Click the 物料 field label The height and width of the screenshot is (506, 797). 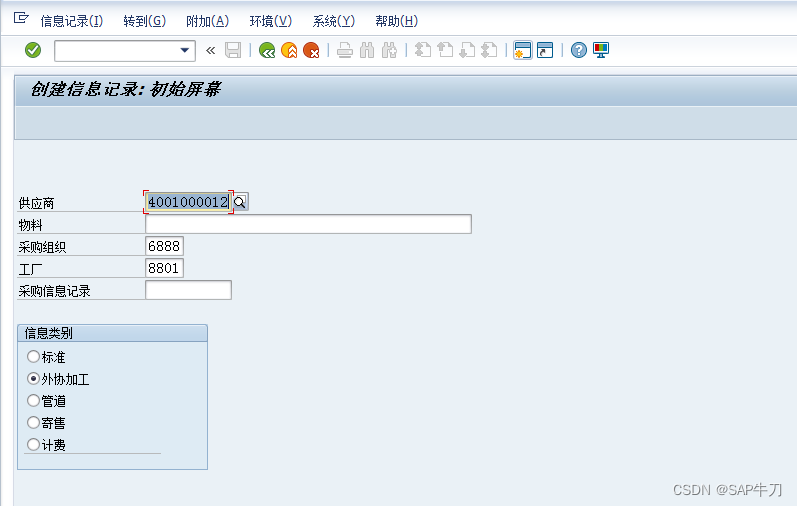(x=30, y=225)
